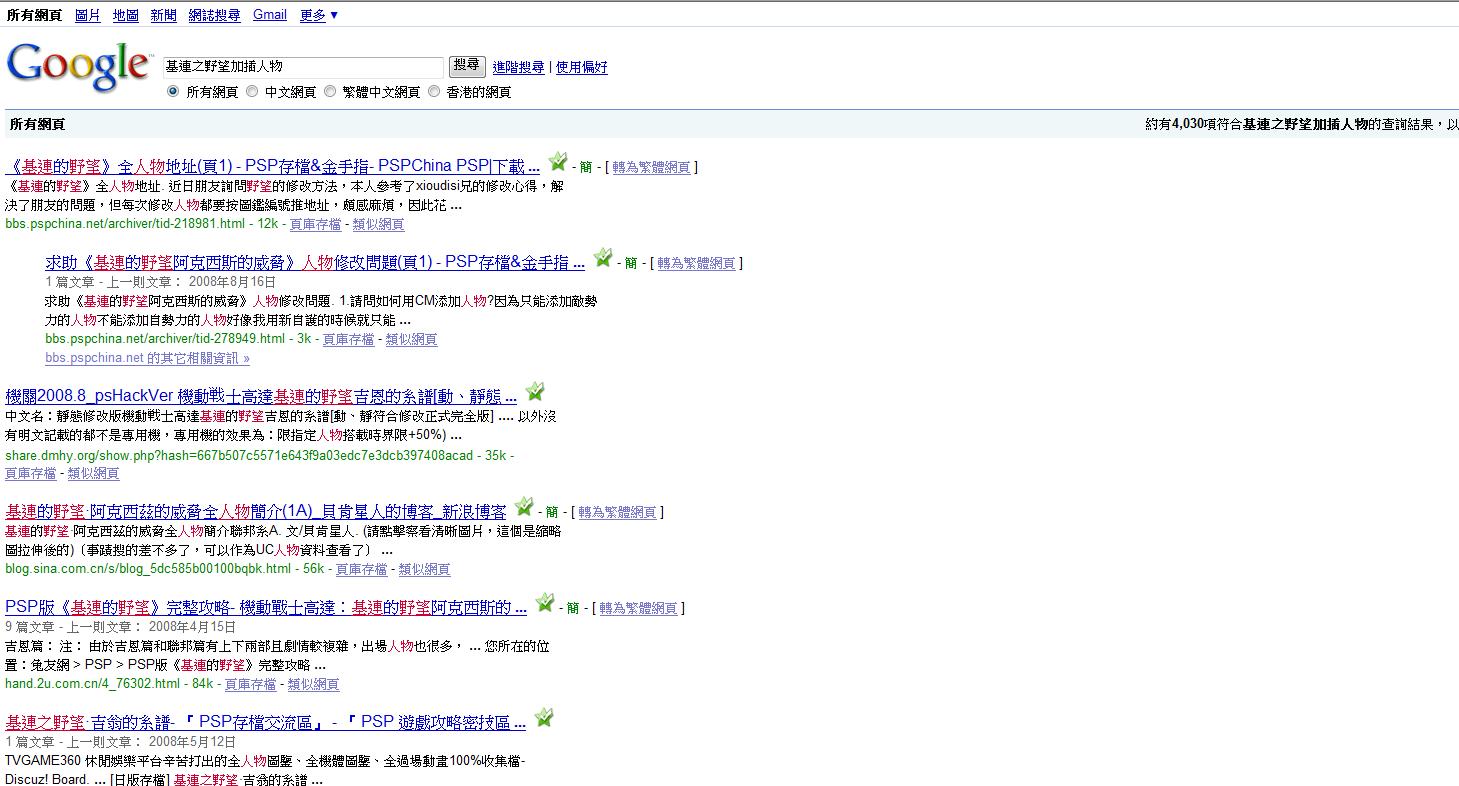
Task: Click the 搜尋 search button
Action: [x=466, y=66]
